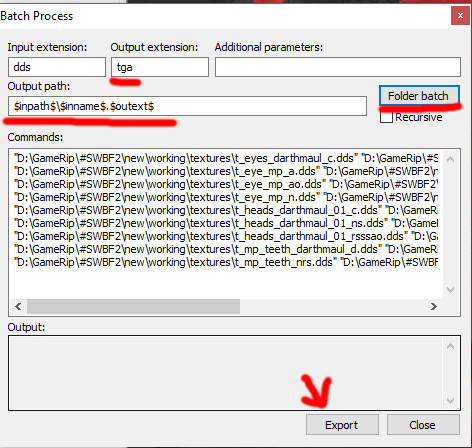Focus the Output extension field with tga
The width and height of the screenshot is (472, 448).
point(160,67)
